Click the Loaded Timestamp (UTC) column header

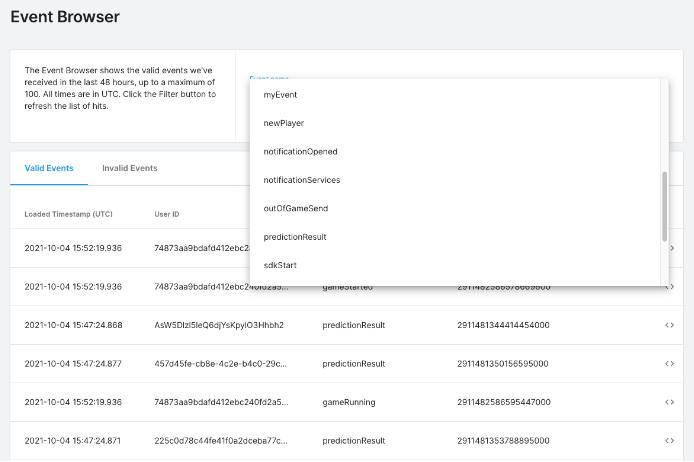pos(68,214)
